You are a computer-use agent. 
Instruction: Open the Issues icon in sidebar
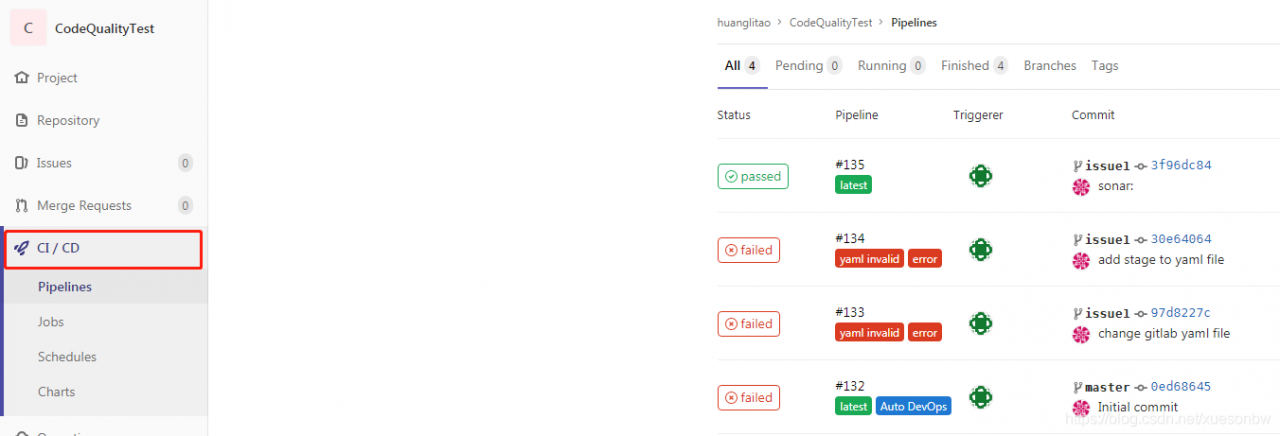pyautogui.click(x=22, y=163)
